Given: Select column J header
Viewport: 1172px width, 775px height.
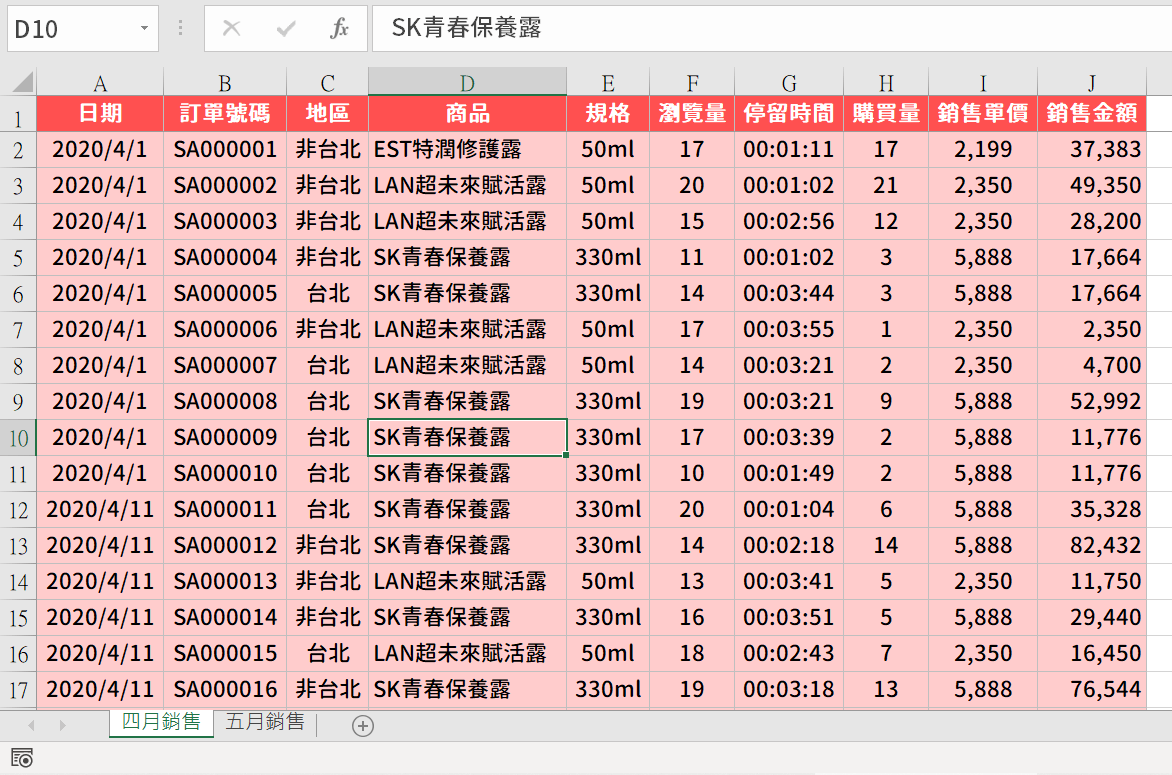Looking at the screenshot, I should pos(1092,82).
